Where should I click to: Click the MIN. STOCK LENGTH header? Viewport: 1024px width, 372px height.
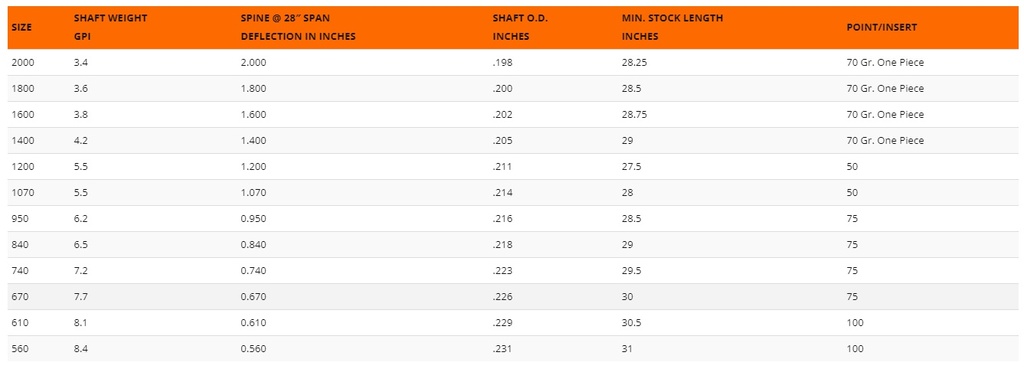tap(673, 27)
